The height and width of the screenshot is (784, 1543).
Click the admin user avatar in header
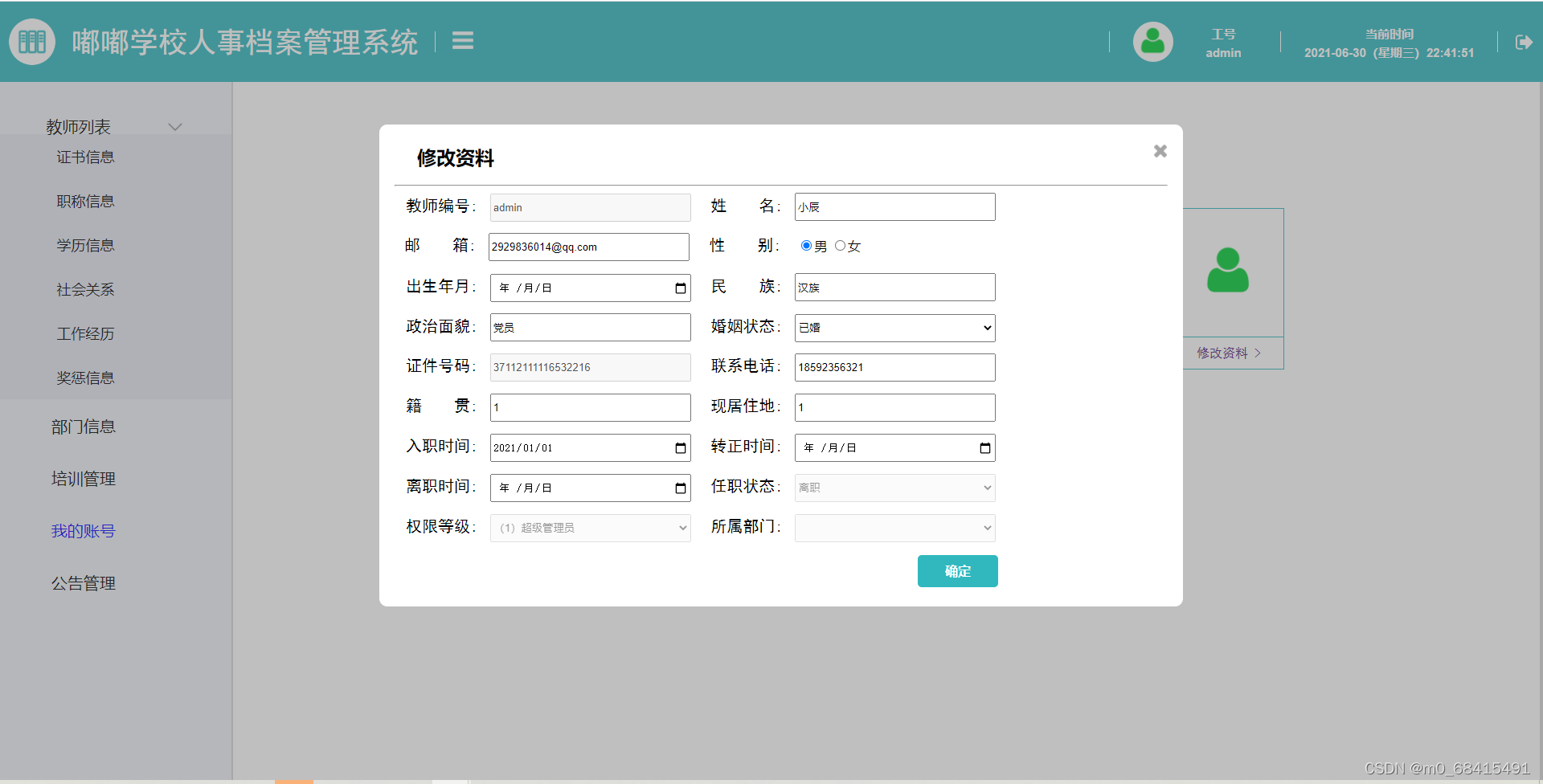[1152, 41]
